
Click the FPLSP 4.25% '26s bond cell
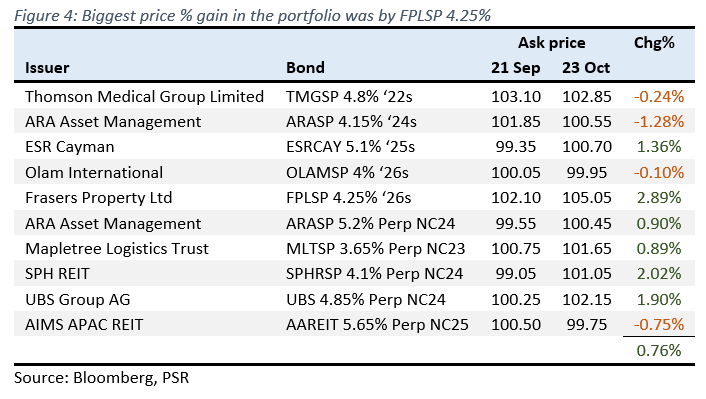point(348,198)
